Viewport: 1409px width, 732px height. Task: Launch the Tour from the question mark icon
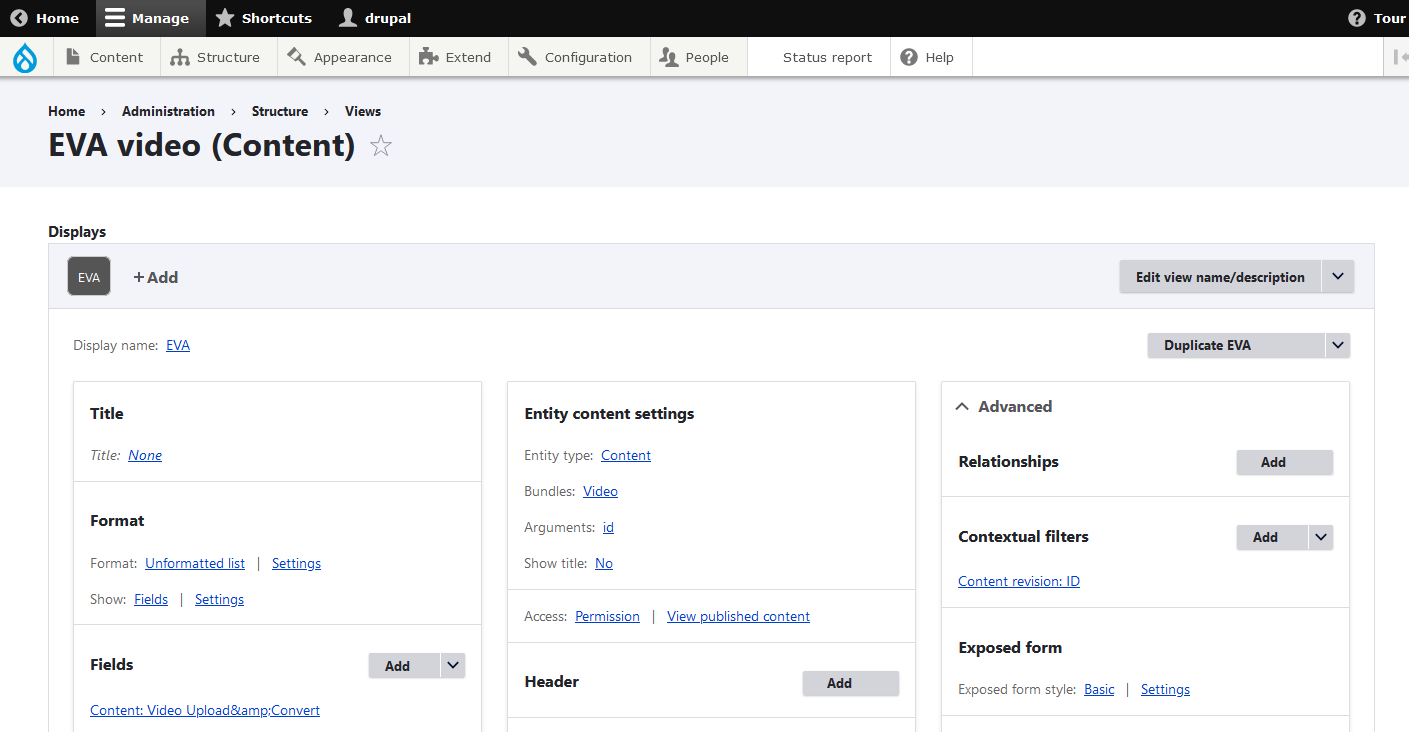tap(1356, 17)
